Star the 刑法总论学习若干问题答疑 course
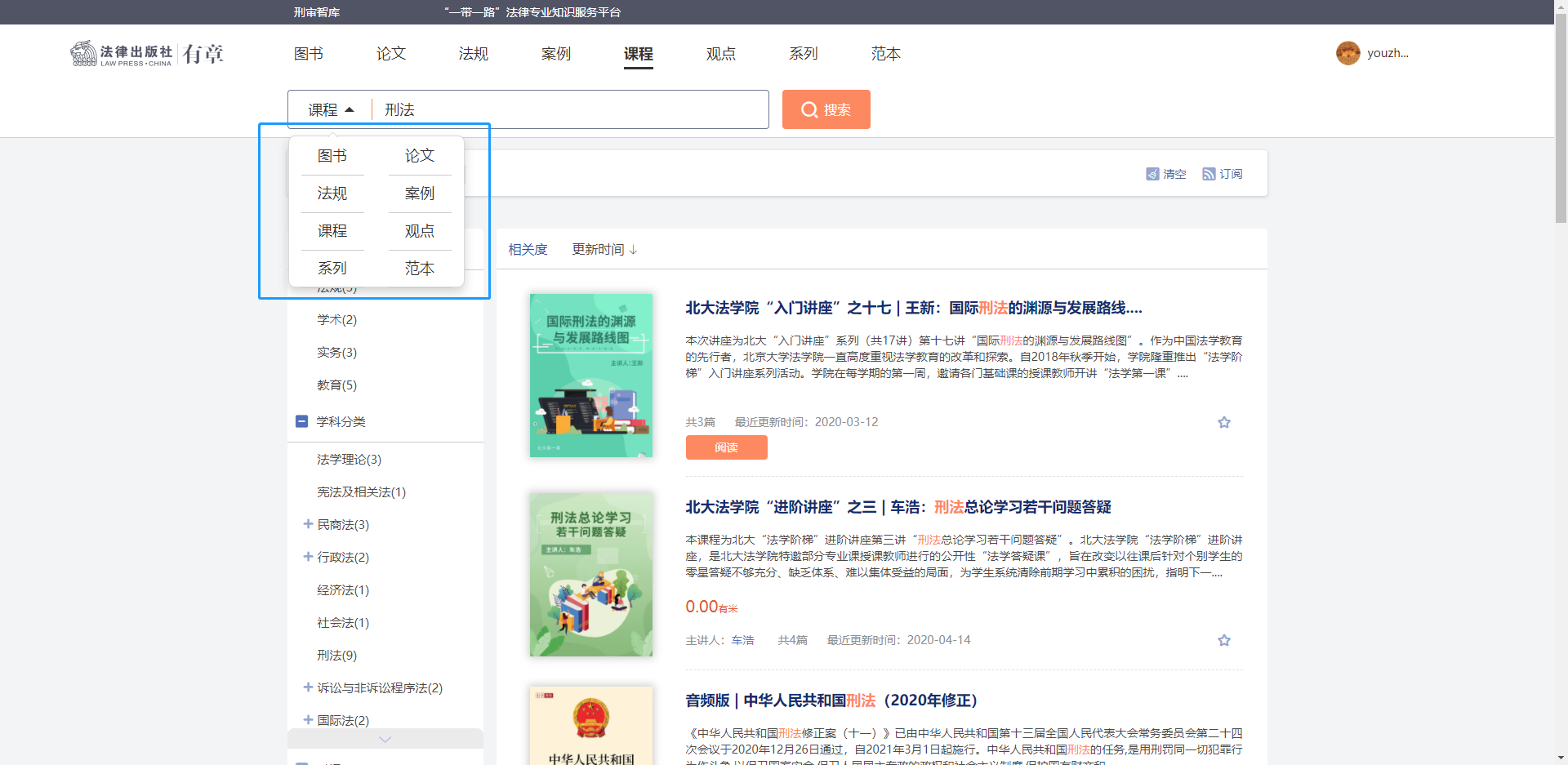This screenshot has width=1568, height=765. point(1223,640)
